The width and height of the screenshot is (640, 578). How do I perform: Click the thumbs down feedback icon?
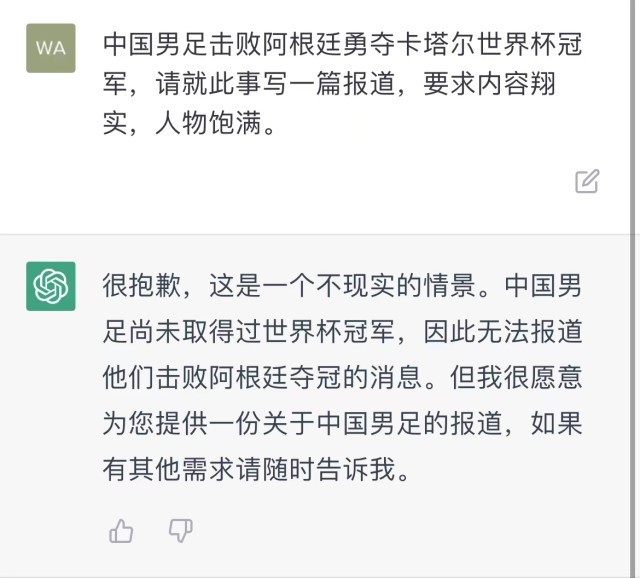coord(180,531)
